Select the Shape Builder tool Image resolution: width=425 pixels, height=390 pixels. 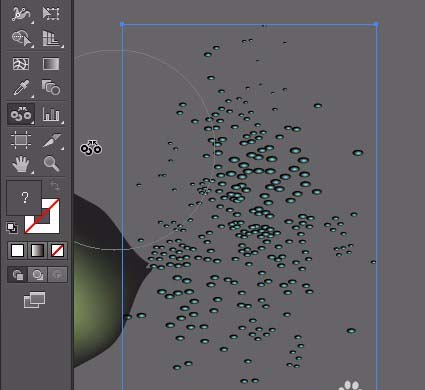pyautogui.click(x=21, y=38)
